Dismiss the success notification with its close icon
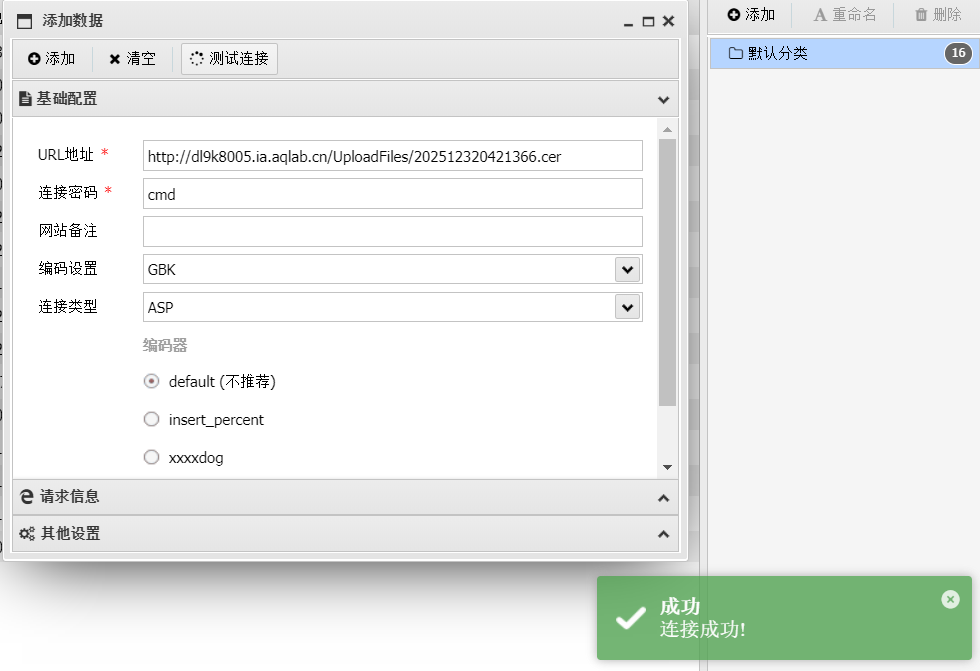The image size is (980, 671). (950, 599)
